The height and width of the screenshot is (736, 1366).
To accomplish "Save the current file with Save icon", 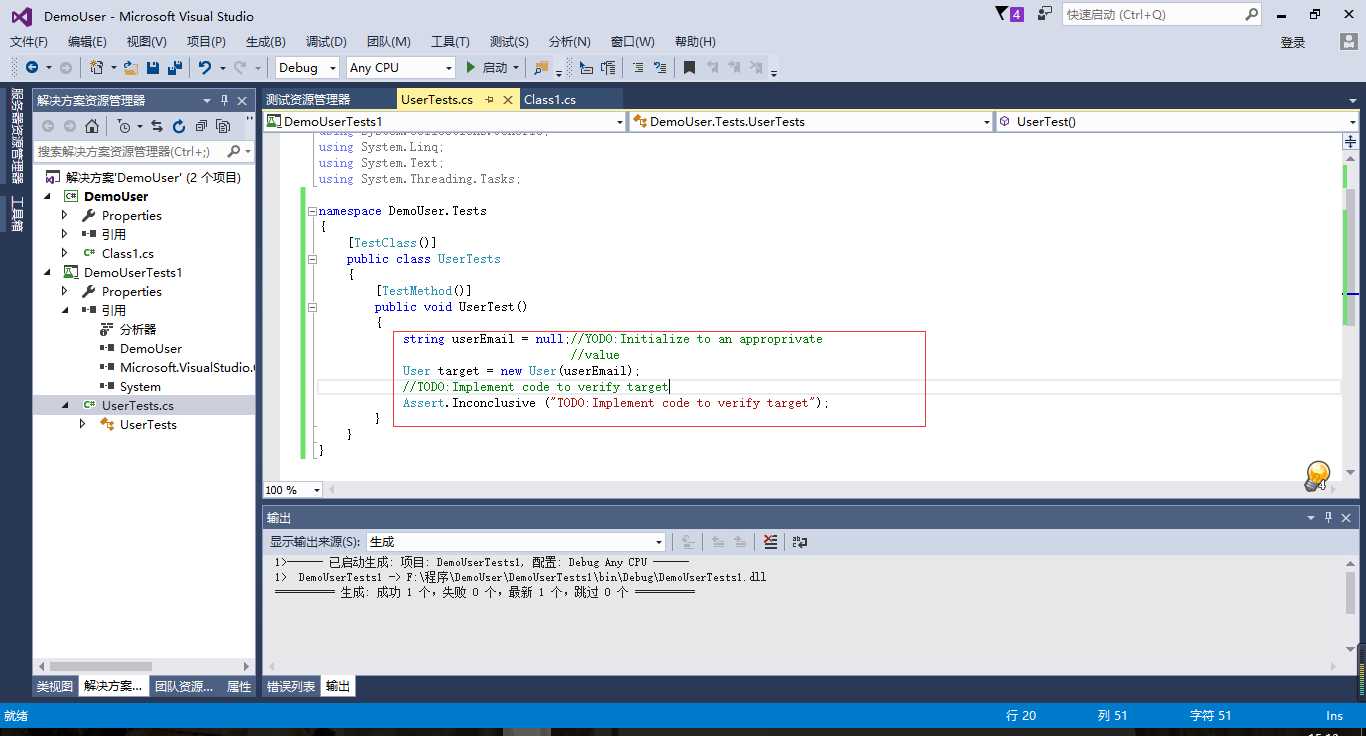I will (153, 67).
